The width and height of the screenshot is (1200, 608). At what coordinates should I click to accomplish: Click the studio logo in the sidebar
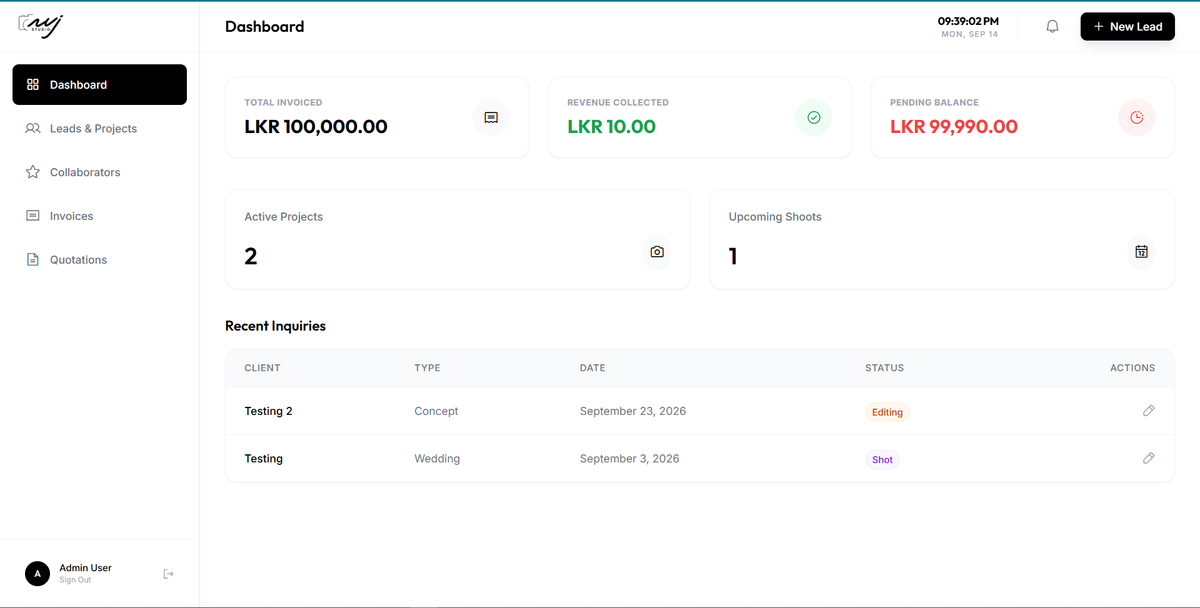(41, 24)
